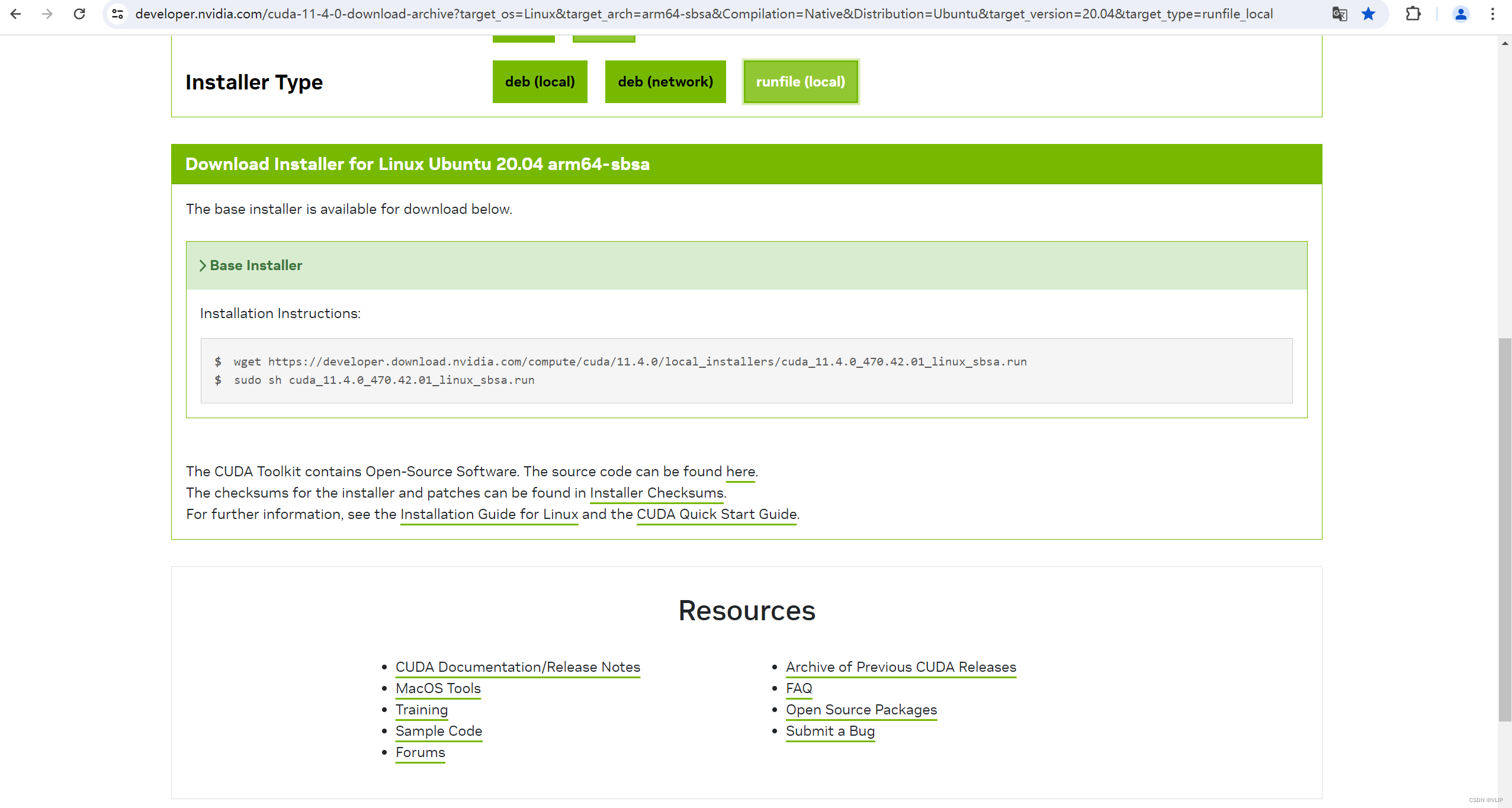This screenshot has height=808, width=1512.
Task: Open the extensions puzzle icon
Action: [1413, 14]
